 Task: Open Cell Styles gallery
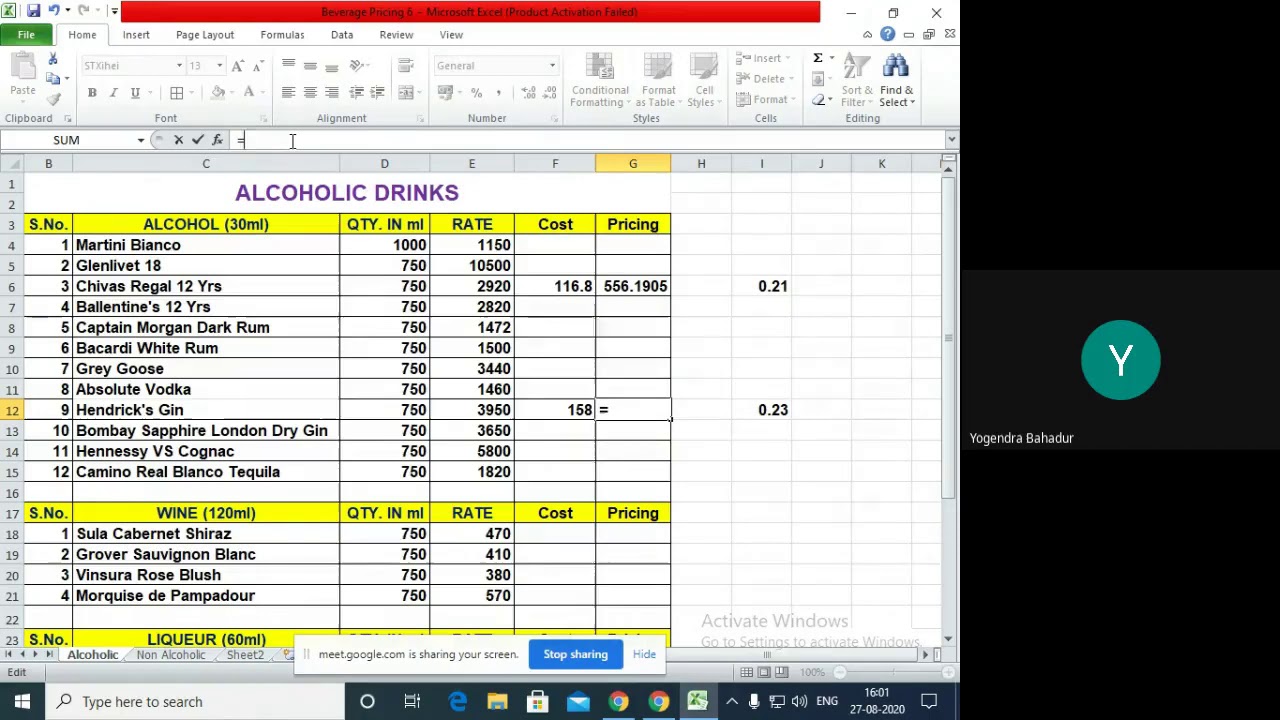tap(704, 80)
